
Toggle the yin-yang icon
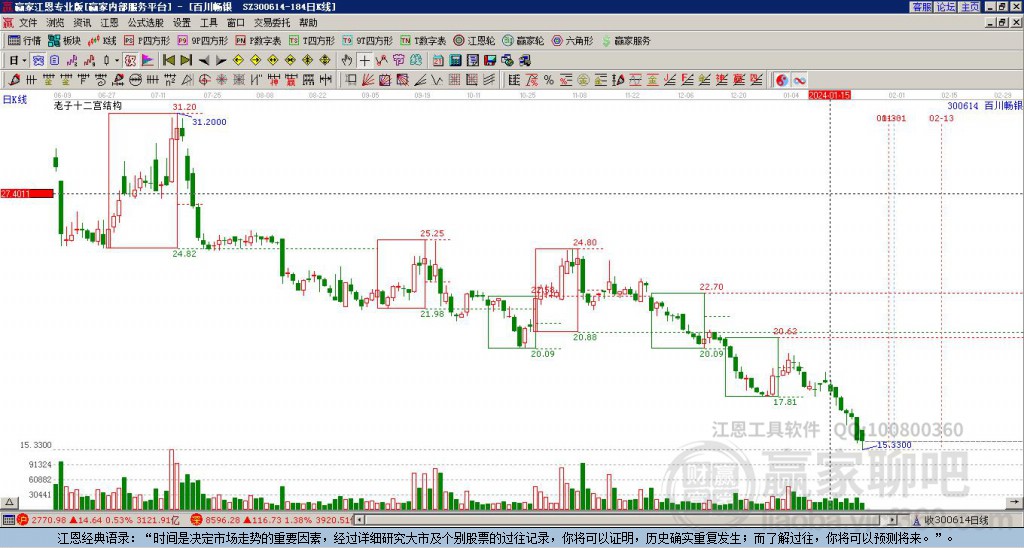click(782, 80)
